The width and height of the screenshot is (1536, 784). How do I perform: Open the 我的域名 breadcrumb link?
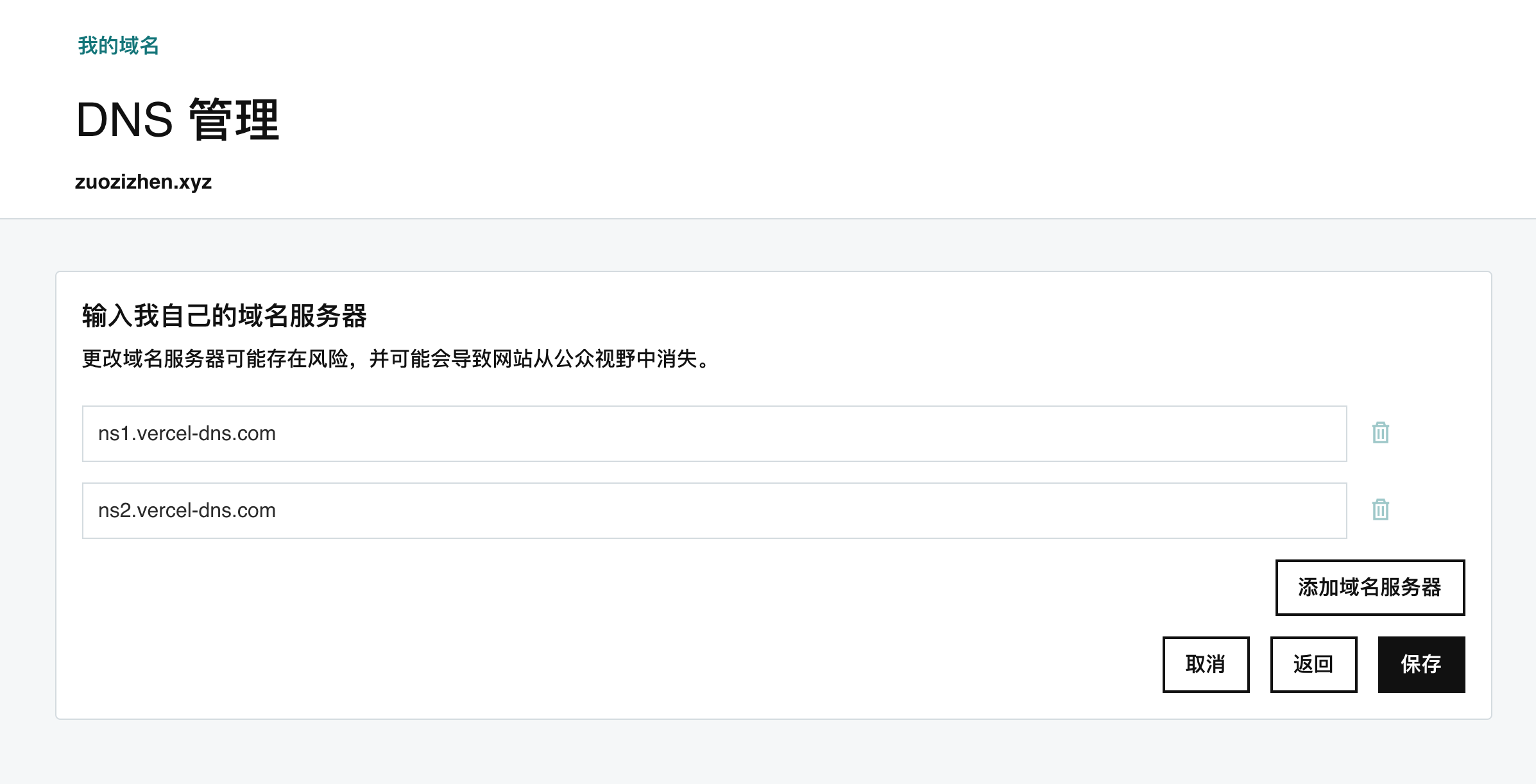(118, 46)
